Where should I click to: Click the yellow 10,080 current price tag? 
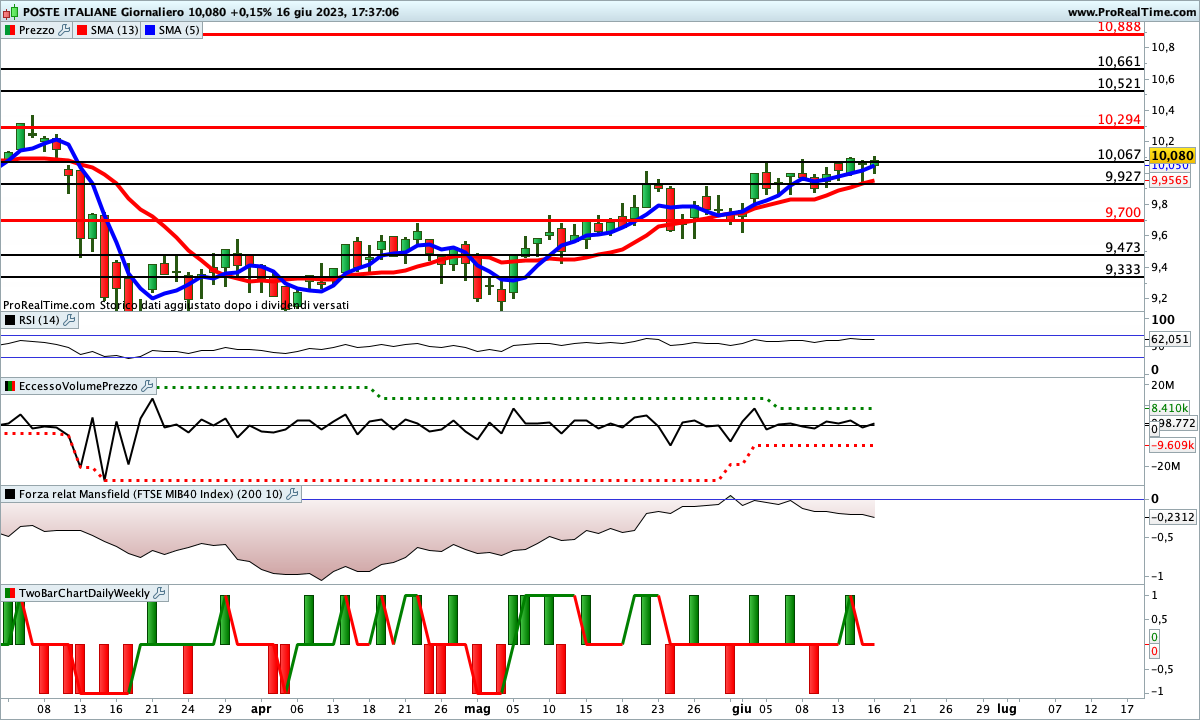[1173, 156]
